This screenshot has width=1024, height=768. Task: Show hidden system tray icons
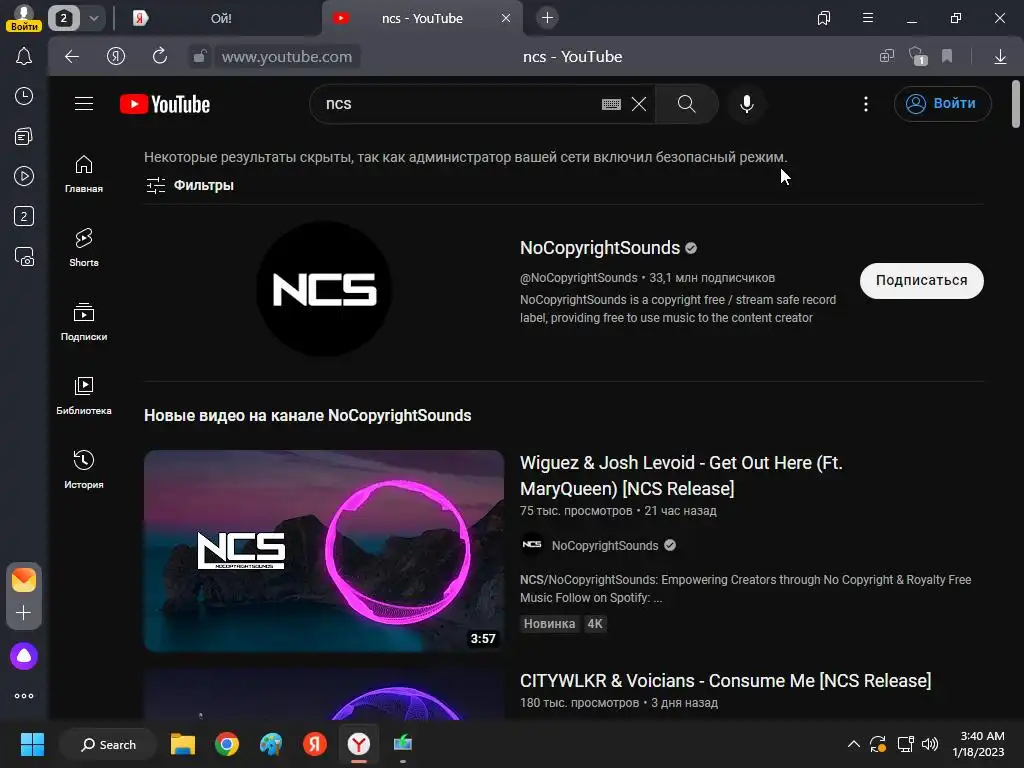pyautogui.click(x=853, y=744)
